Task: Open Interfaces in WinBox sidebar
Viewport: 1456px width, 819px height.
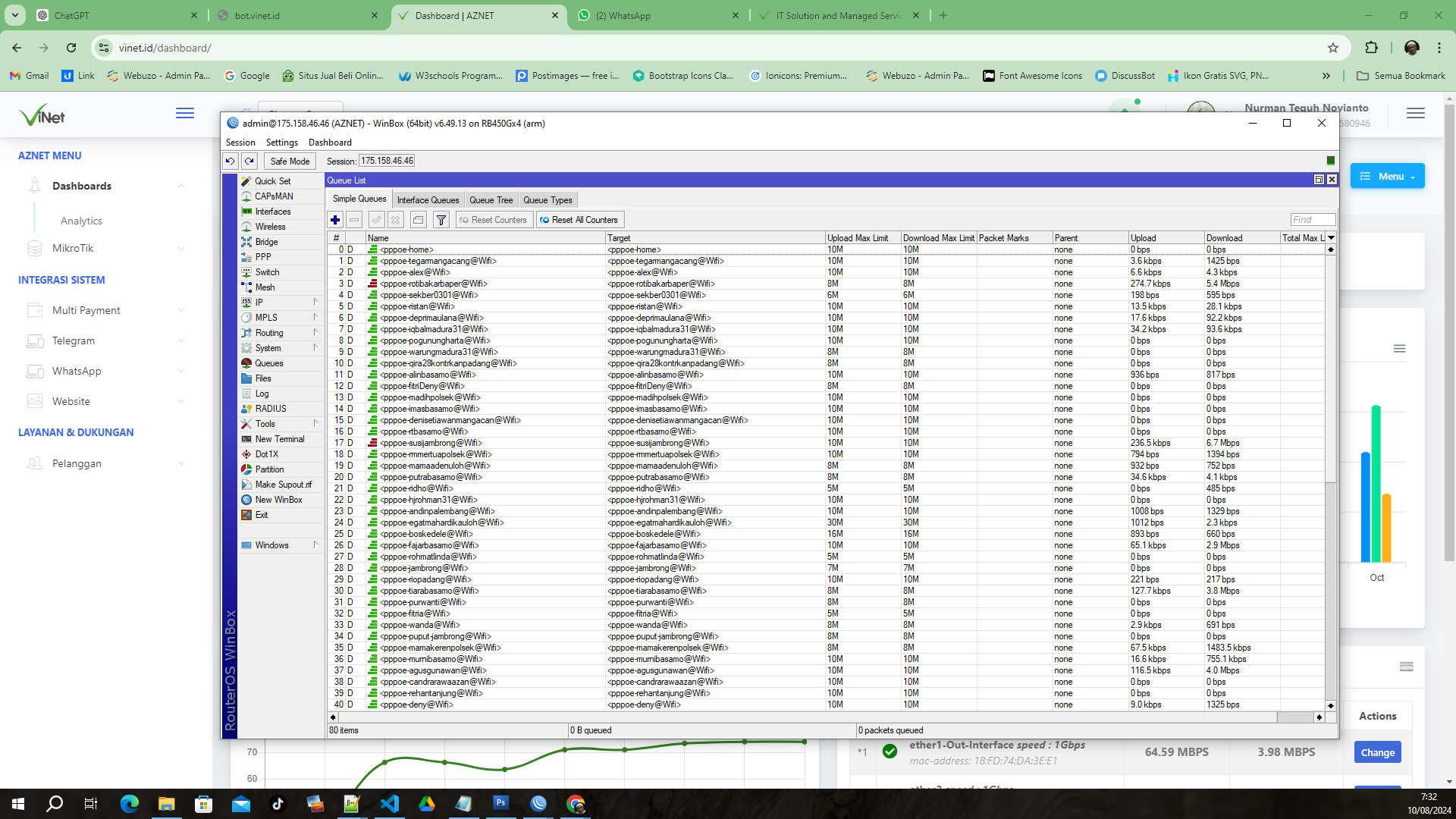Action: tap(273, 212)
